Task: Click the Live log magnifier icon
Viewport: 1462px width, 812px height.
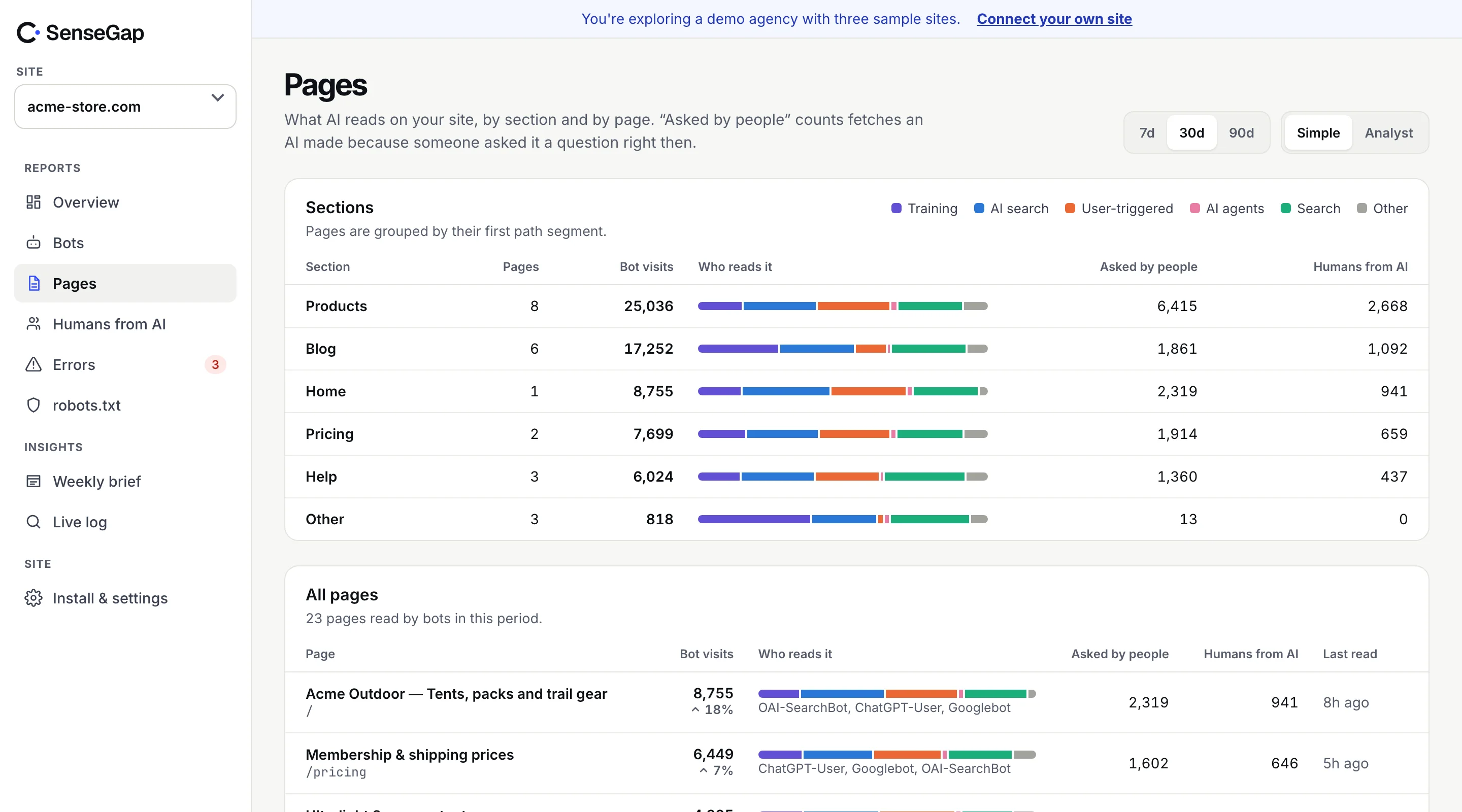Action: pyautogui.click(x=34, y=522)
